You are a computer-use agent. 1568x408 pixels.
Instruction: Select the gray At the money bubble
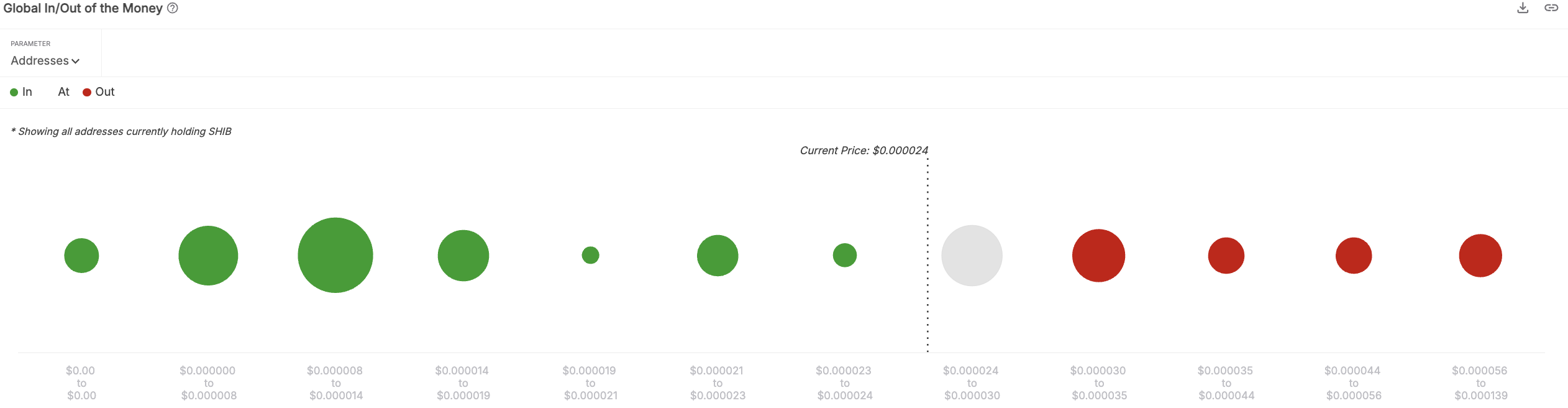click(x=972, y=256)
